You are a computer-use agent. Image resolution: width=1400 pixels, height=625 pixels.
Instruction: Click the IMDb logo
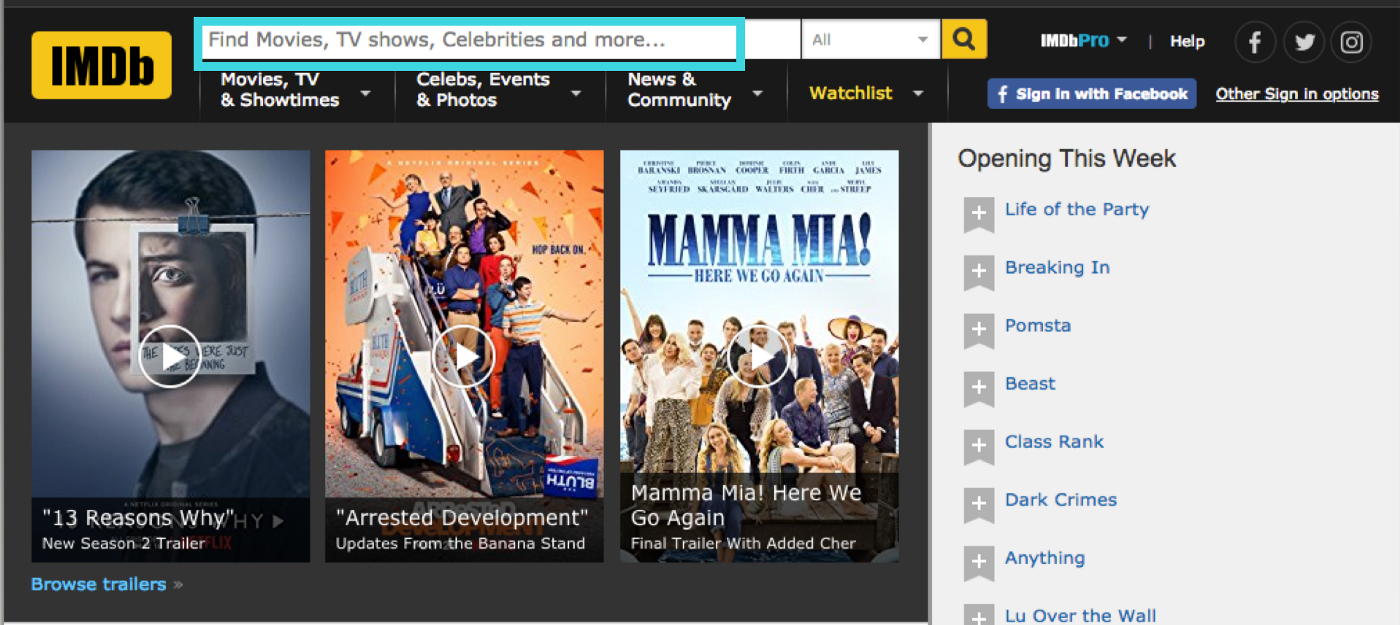point(101,66)
